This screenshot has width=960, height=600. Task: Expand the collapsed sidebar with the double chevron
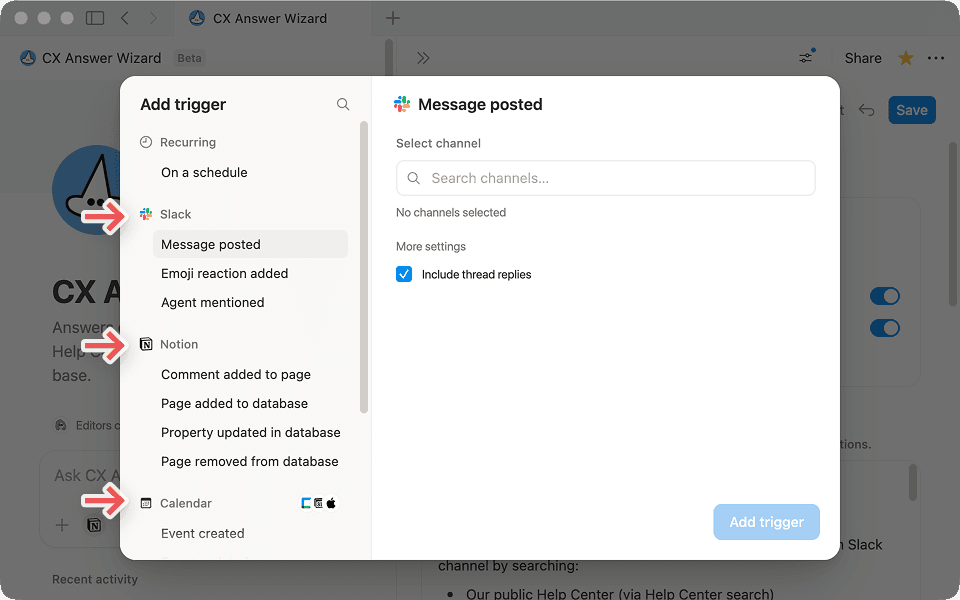pyautogui.click(x=423, y=58)
